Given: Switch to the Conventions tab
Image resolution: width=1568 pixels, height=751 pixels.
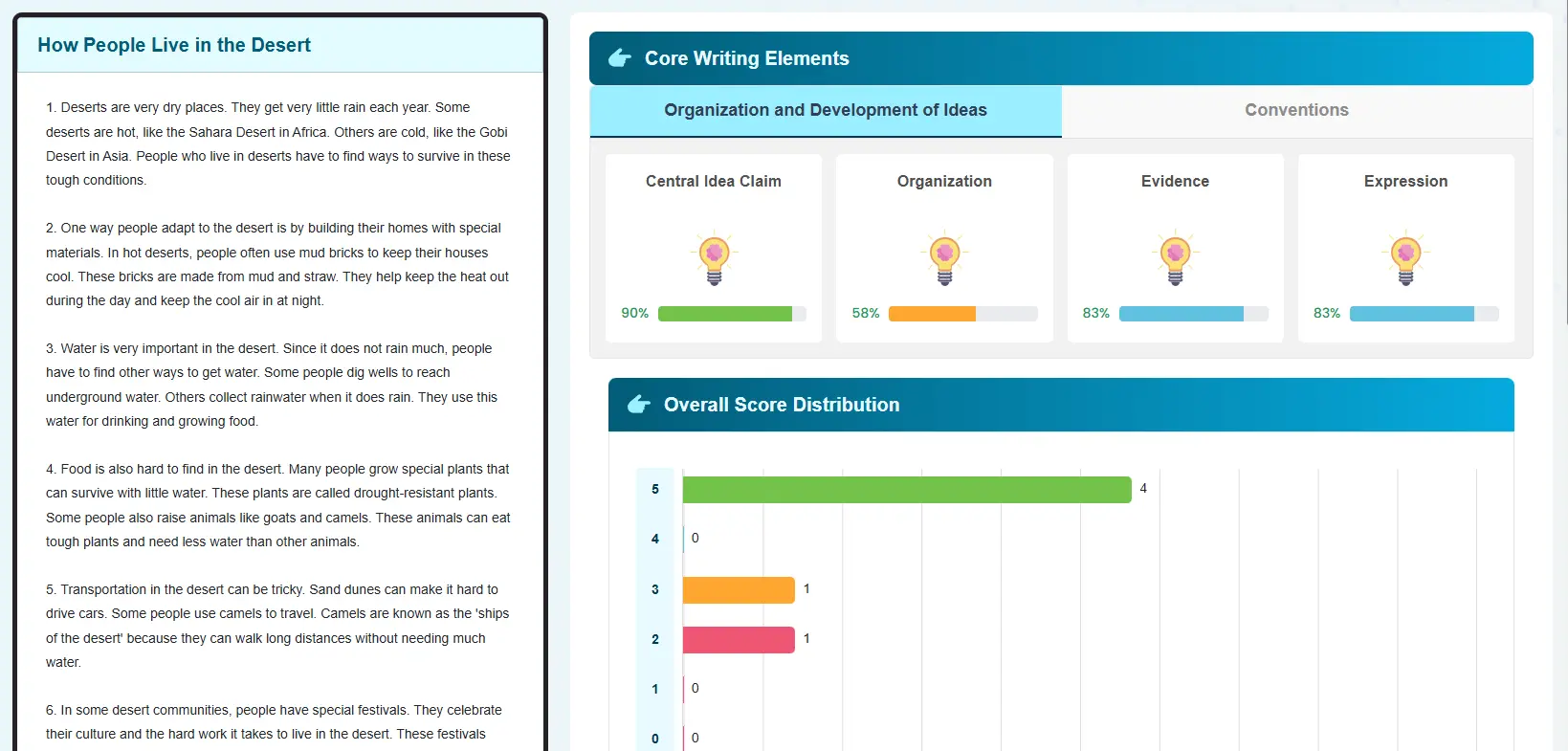Looking at the screenshot, I should coord(1296,111).
